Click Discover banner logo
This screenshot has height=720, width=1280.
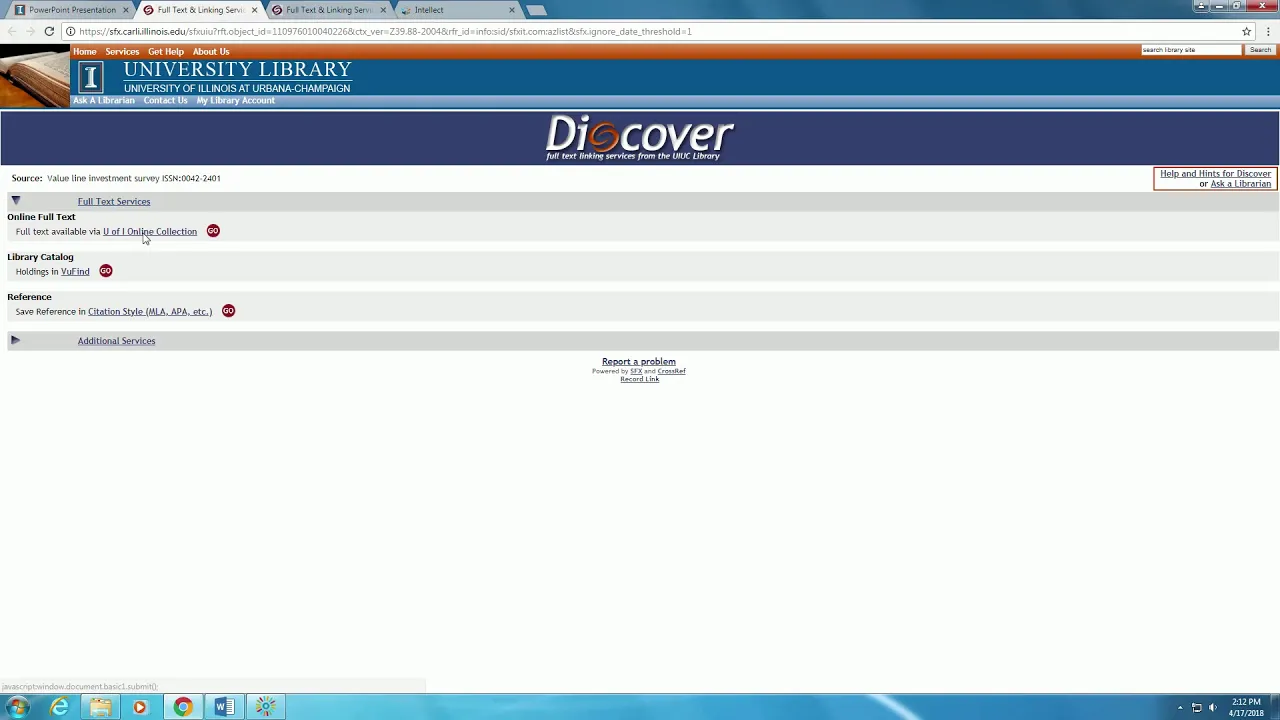pos(640,137)
